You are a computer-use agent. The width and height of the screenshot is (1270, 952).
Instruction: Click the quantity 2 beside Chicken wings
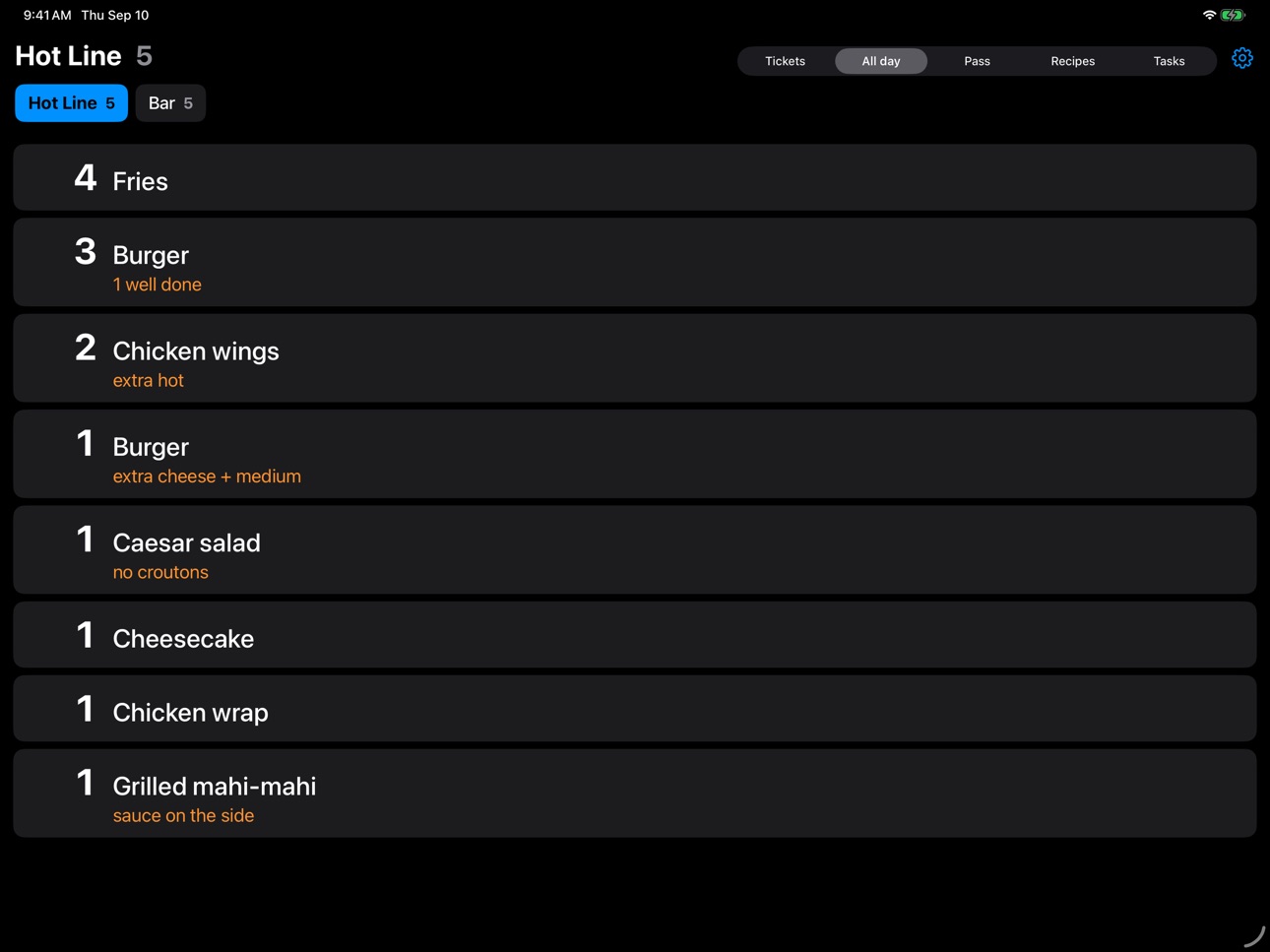pyautogui.click(x=86, y=348)
